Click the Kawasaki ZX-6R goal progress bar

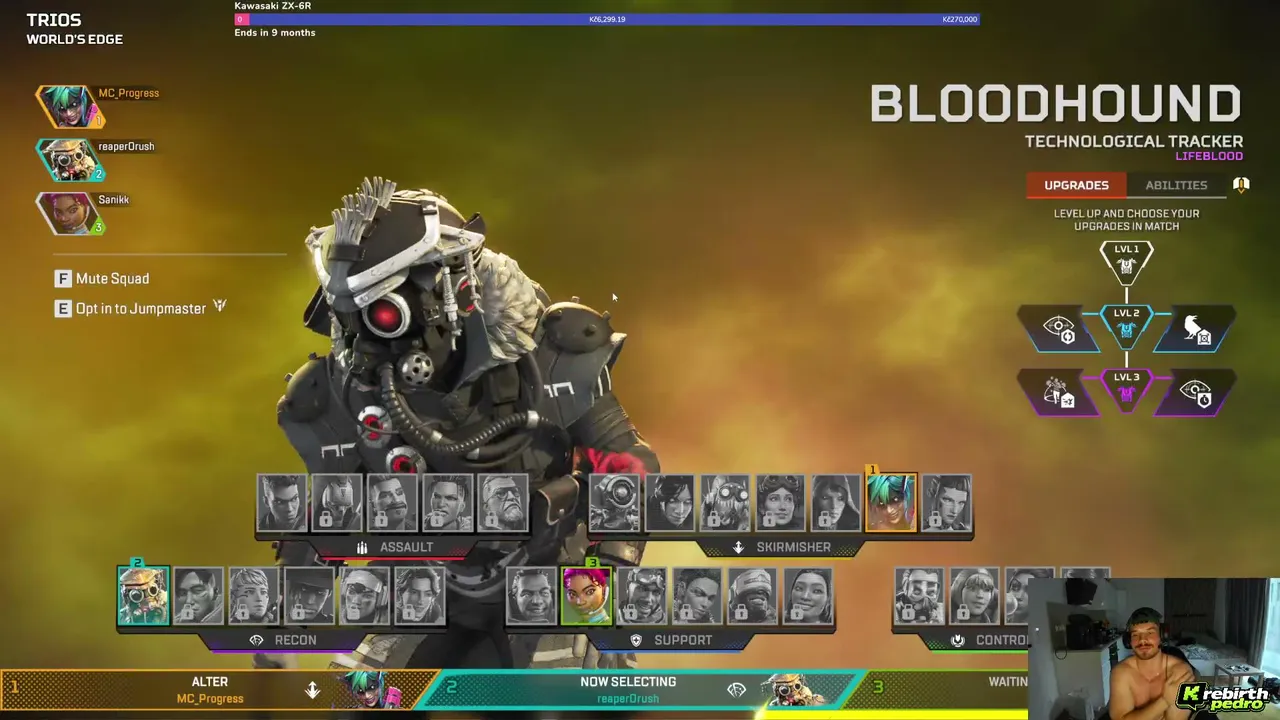click(607, 19)
